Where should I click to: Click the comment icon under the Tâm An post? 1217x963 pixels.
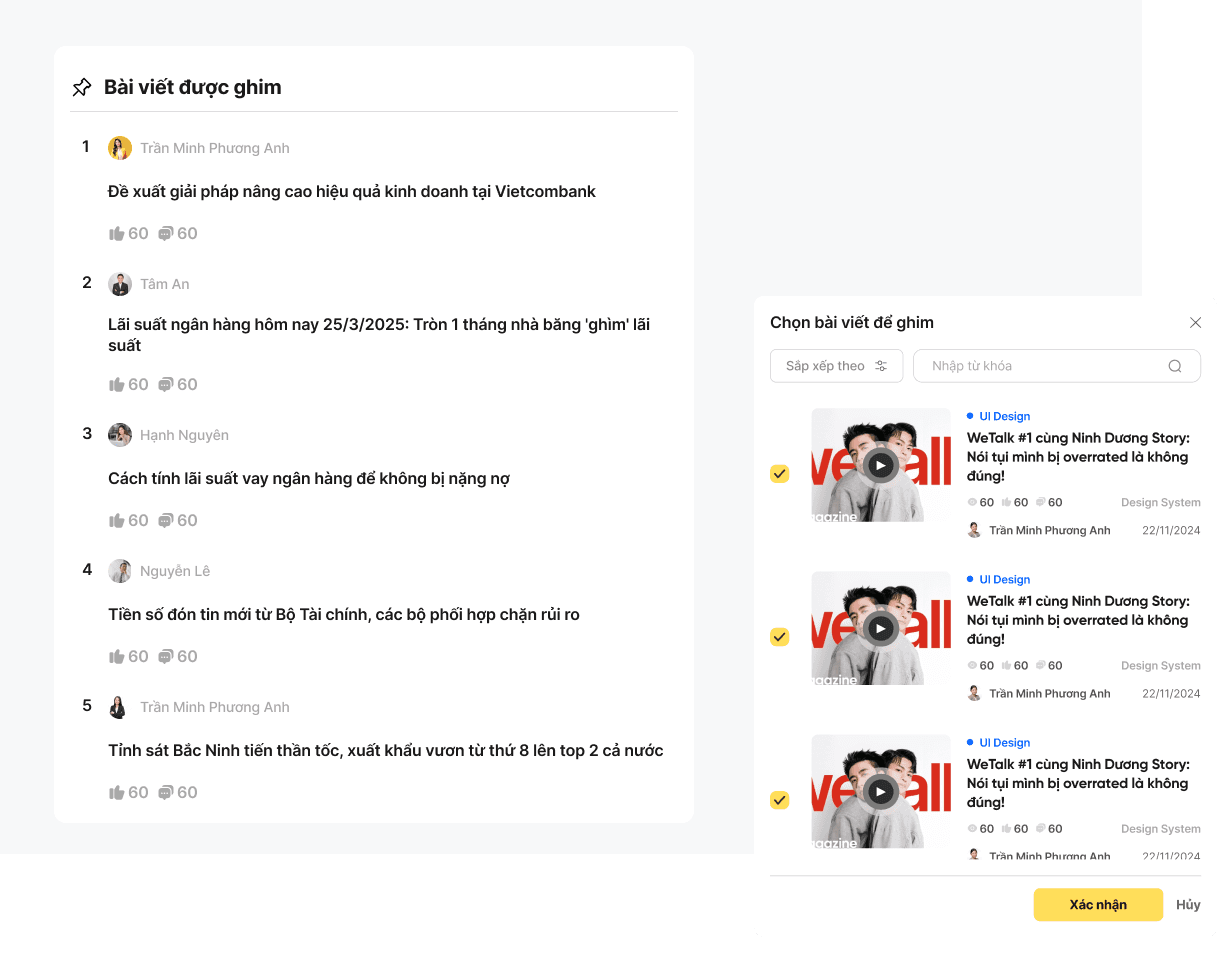click(166, 385)
